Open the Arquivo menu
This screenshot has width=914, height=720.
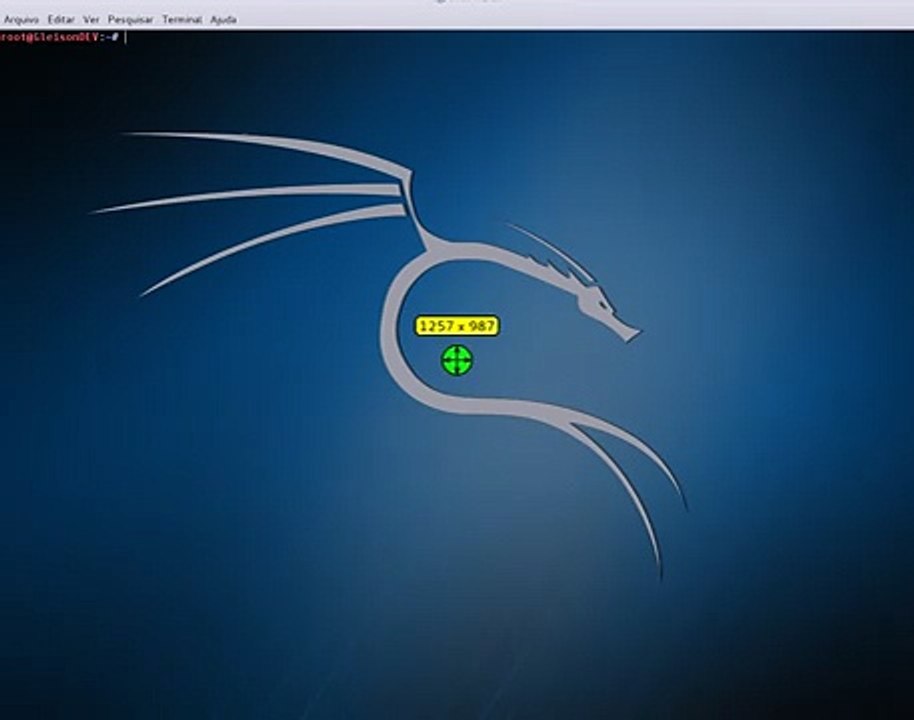tap(21, 20)
